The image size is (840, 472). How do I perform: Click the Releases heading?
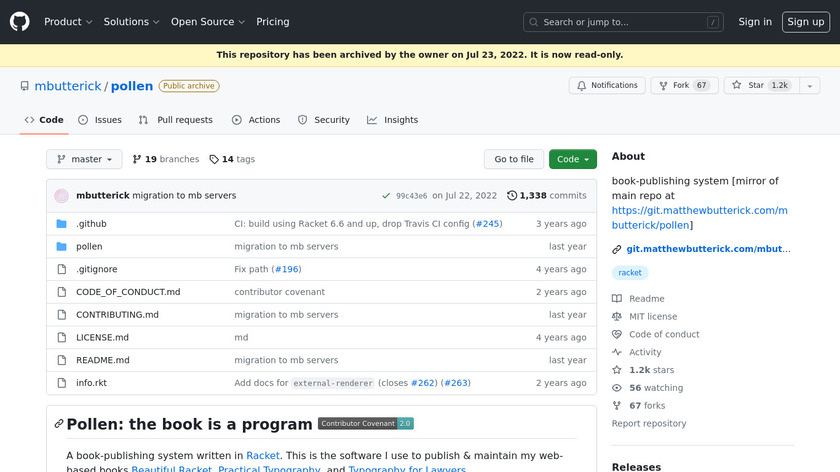pos(636,467)
